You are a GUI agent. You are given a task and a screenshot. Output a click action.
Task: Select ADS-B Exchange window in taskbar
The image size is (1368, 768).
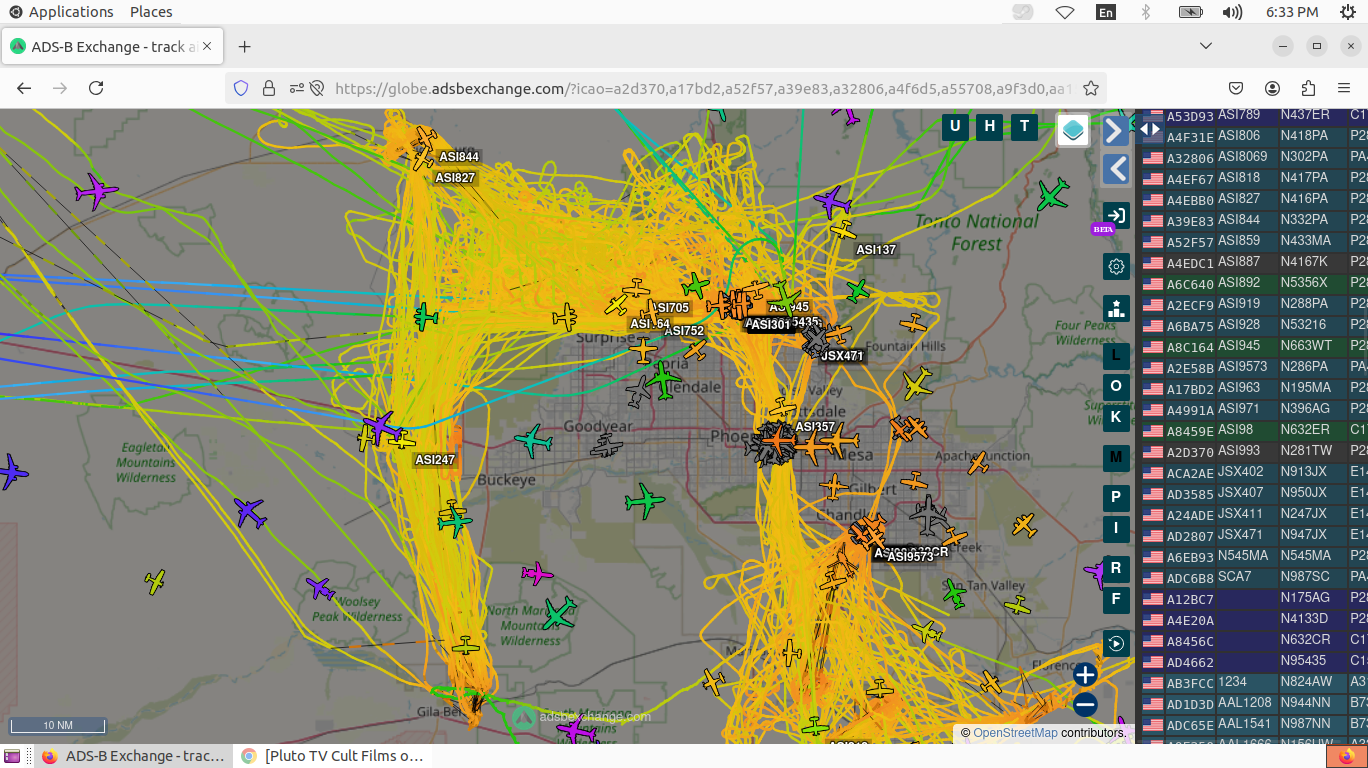[134, 756]
